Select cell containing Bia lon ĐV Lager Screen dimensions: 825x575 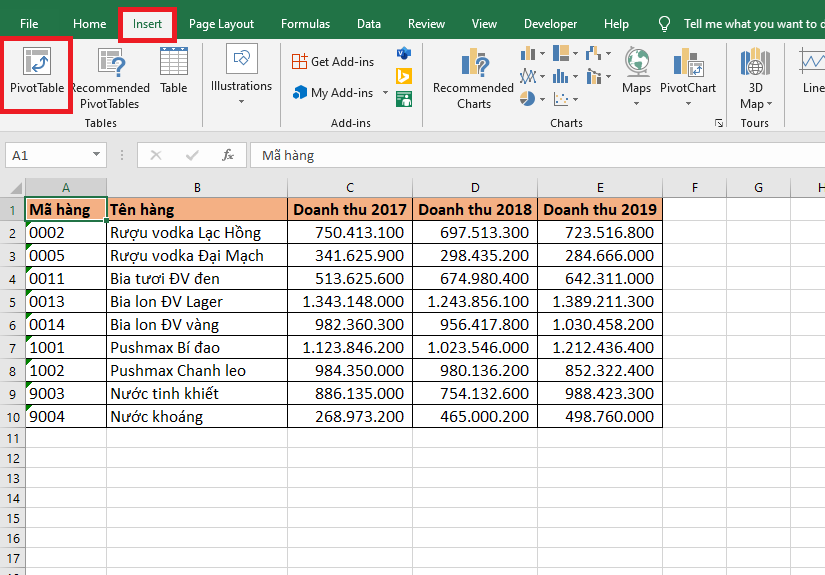point(197,301)
